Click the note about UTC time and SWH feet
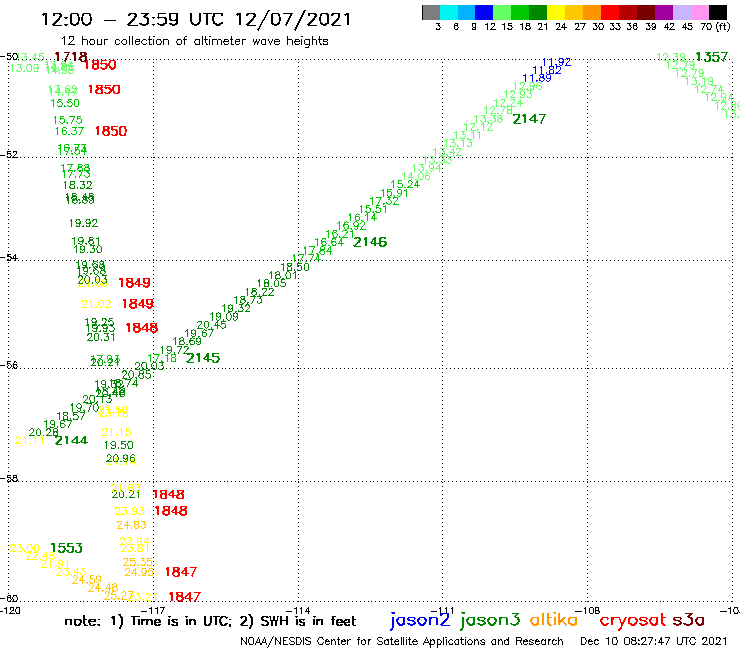This screenshot has height=650, width=740. [210, 621]
